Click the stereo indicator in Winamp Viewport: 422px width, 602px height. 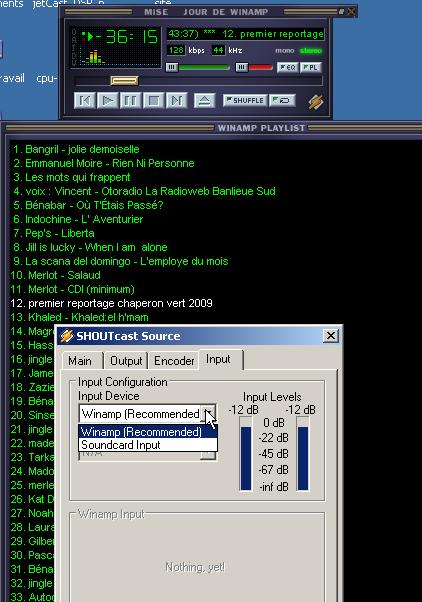[310, 51]
